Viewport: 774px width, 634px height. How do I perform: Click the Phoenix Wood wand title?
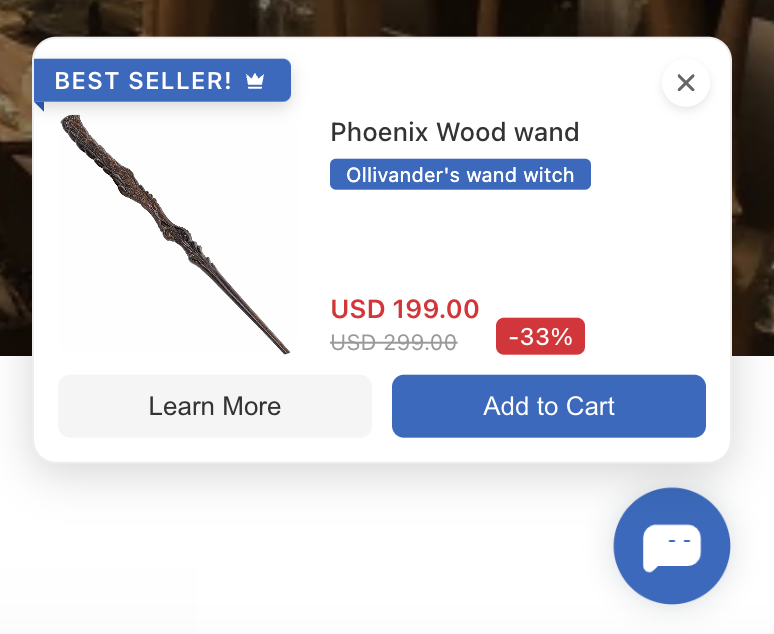pos(455,132)
